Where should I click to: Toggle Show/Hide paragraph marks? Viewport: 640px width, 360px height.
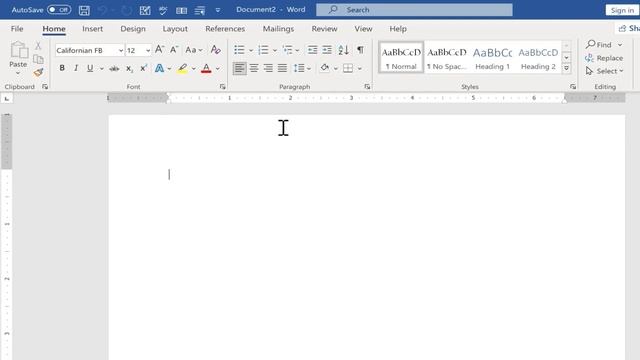point(360,50)
